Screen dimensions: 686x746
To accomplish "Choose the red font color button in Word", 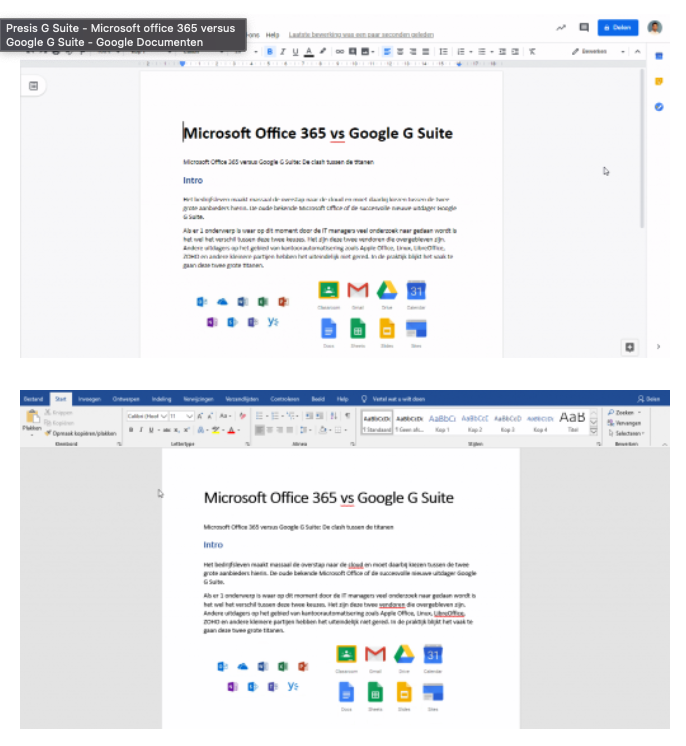I will click(x=232, y=430).
